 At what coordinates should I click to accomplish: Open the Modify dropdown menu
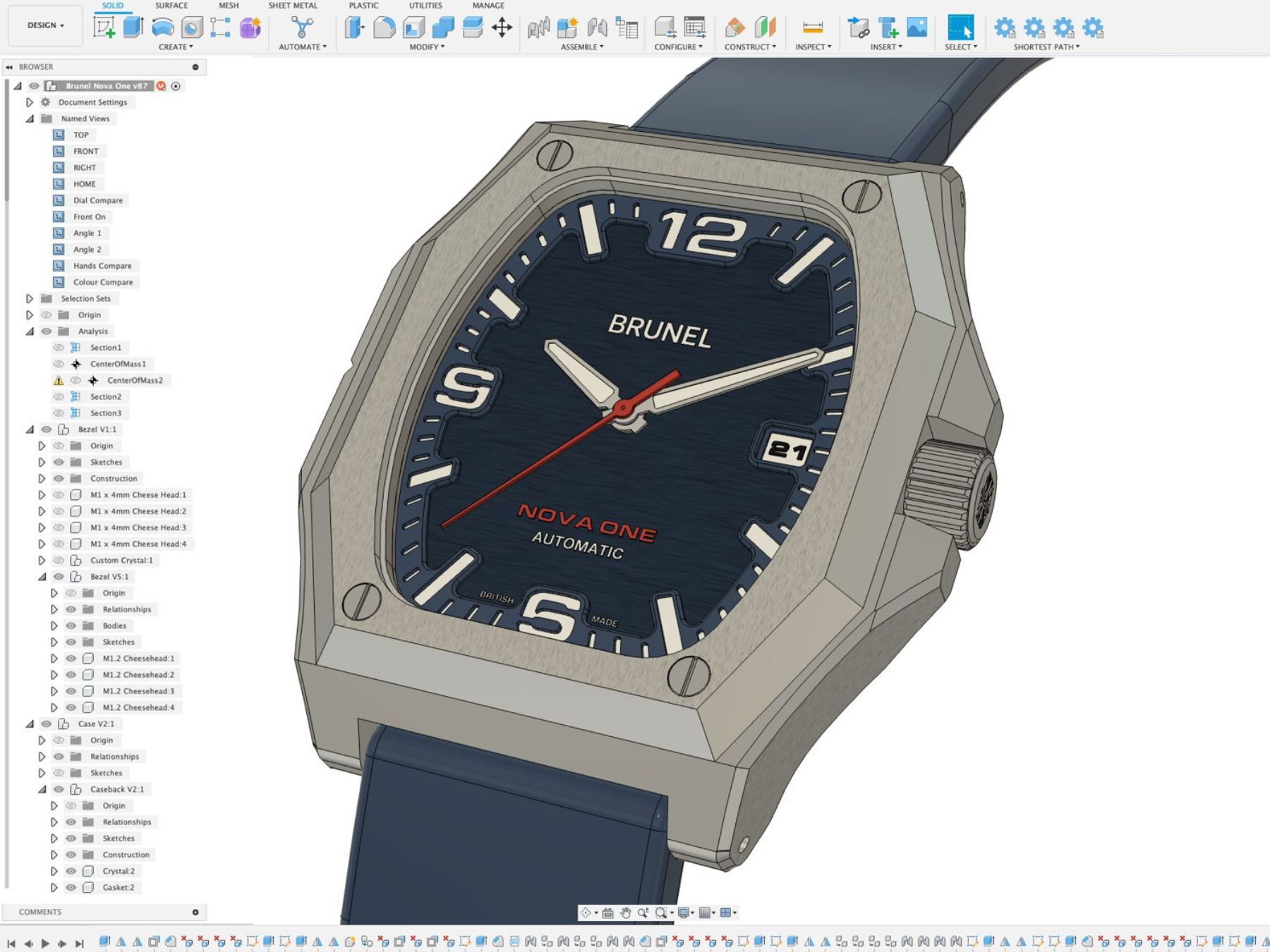click(426, 47)
